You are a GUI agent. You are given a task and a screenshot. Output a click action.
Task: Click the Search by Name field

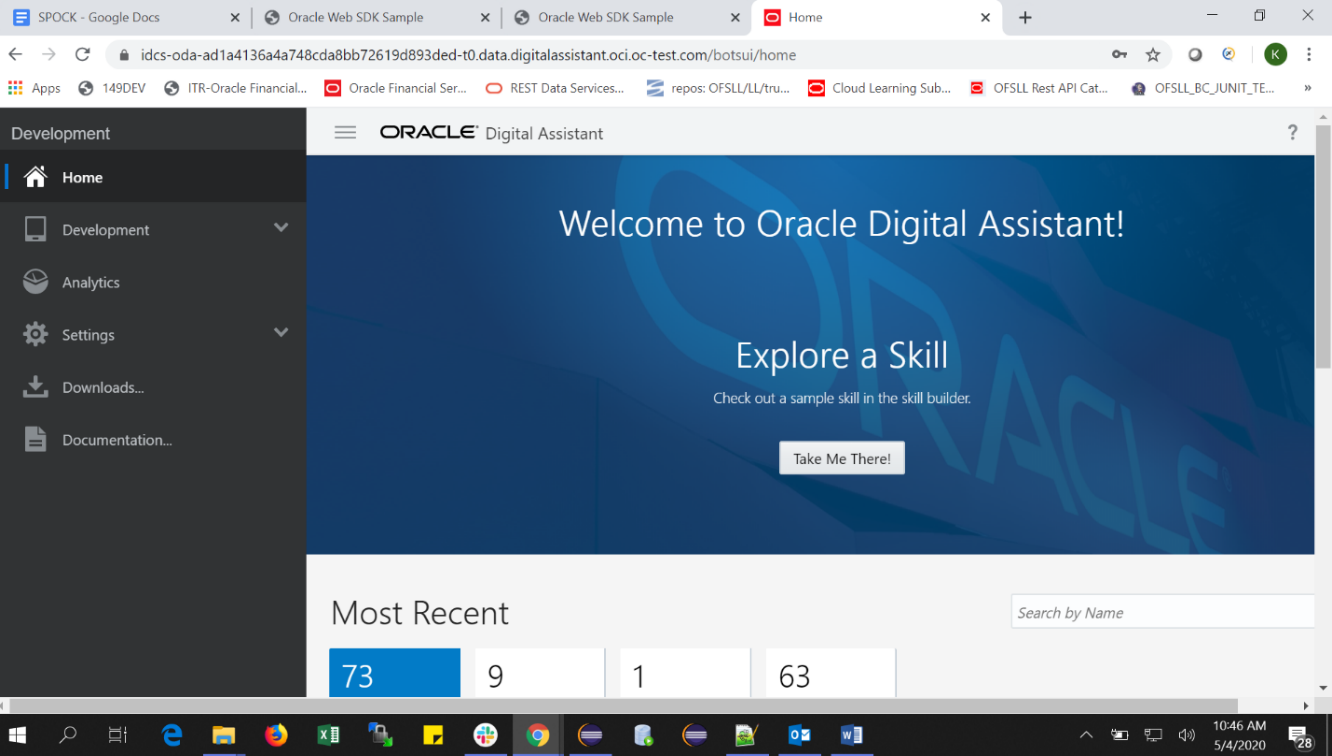click(1163, 612)
